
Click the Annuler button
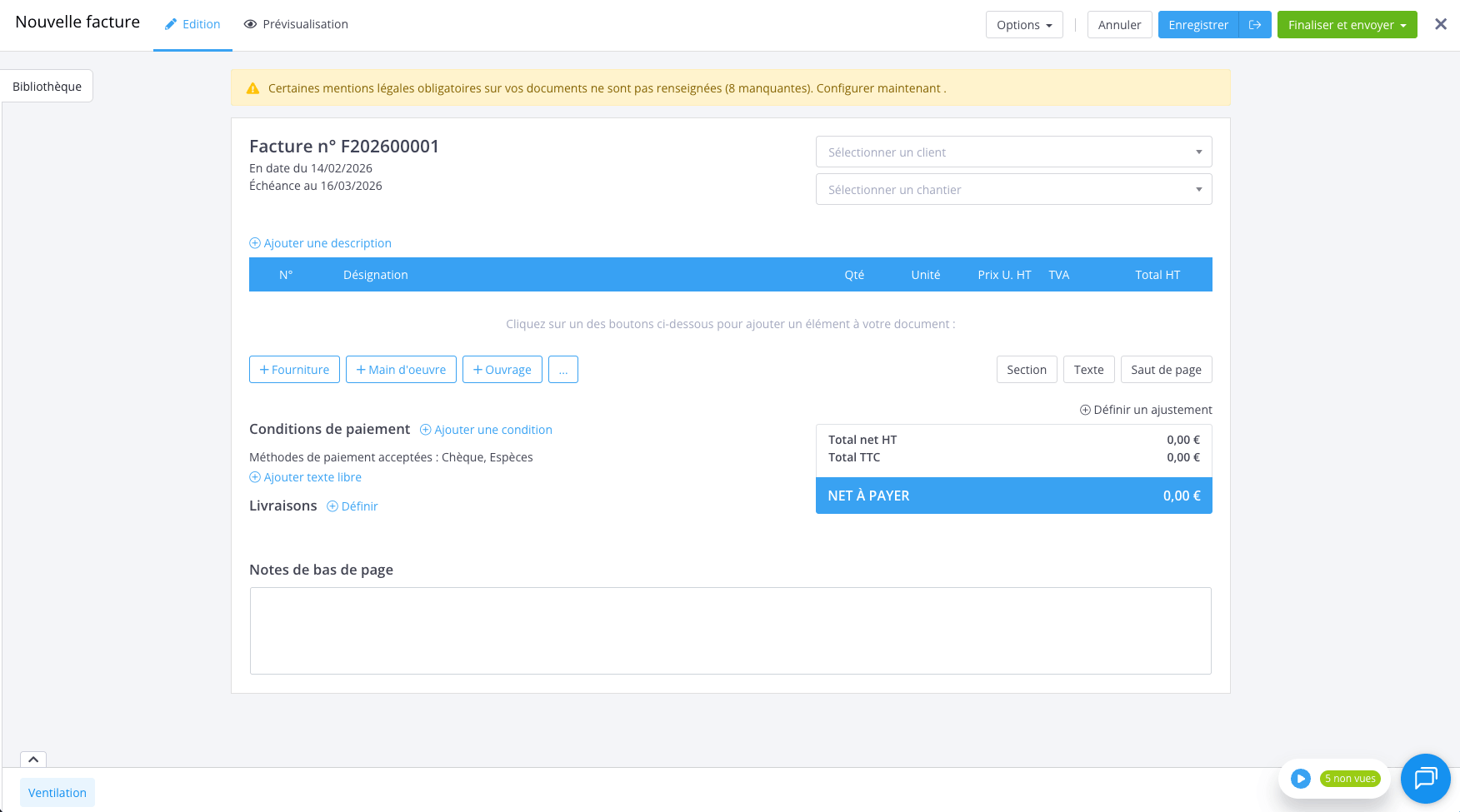pyautogui.click(x=1119, y=25)
